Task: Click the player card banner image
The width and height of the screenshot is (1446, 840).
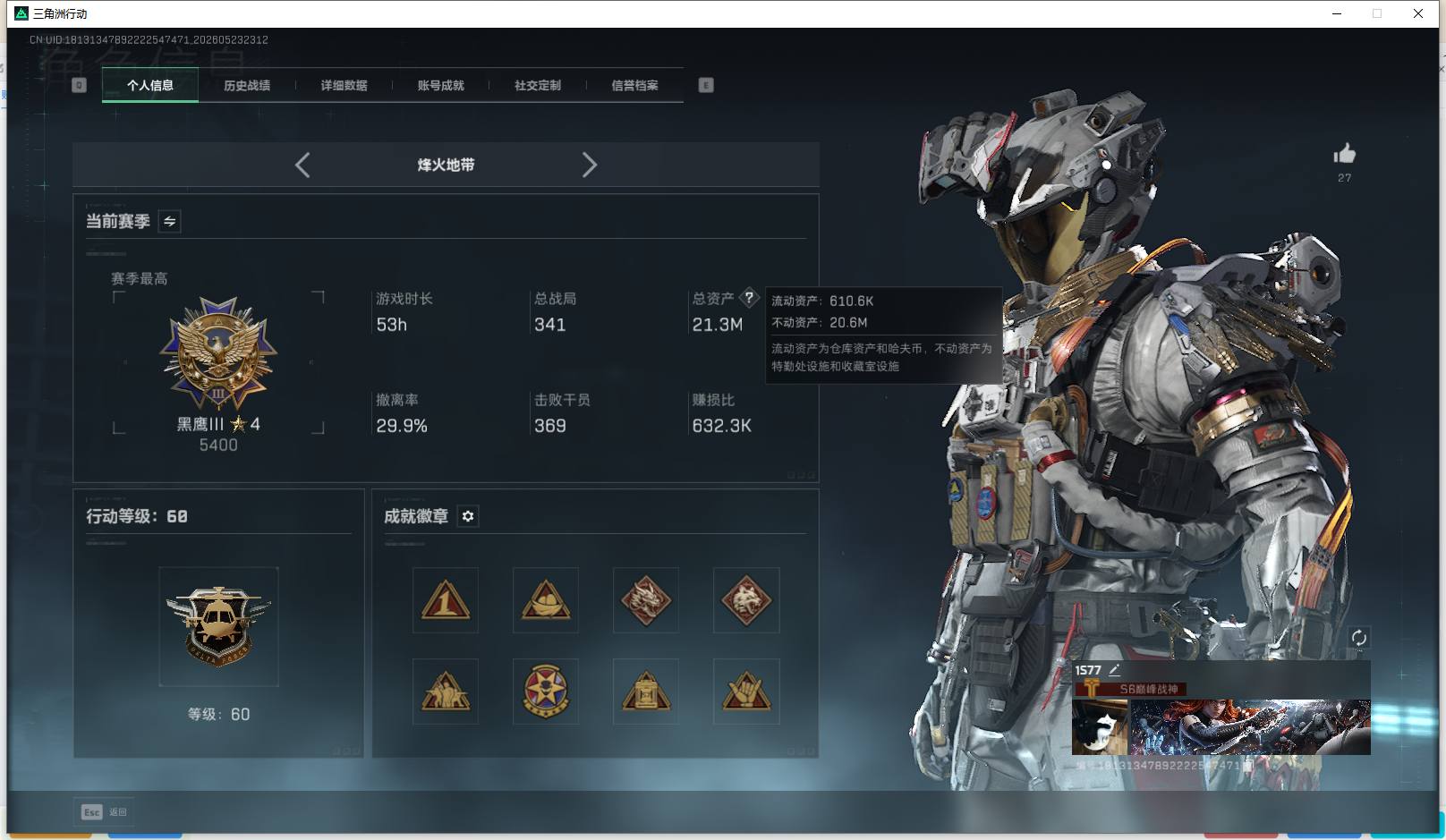Action: pyautogui.click(x=1250, y=727)
